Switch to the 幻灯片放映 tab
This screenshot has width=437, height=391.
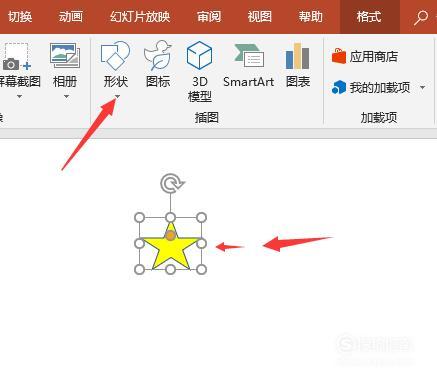coord(140,17)
